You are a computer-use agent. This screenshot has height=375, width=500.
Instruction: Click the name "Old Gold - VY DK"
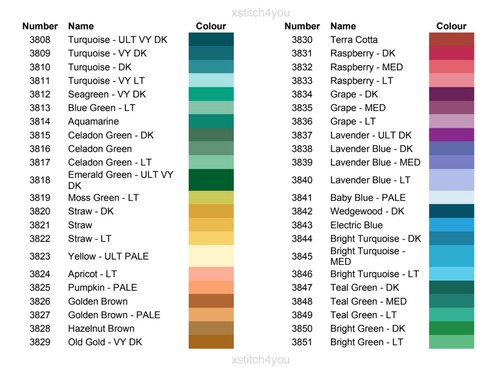click(x=105, y=342)
